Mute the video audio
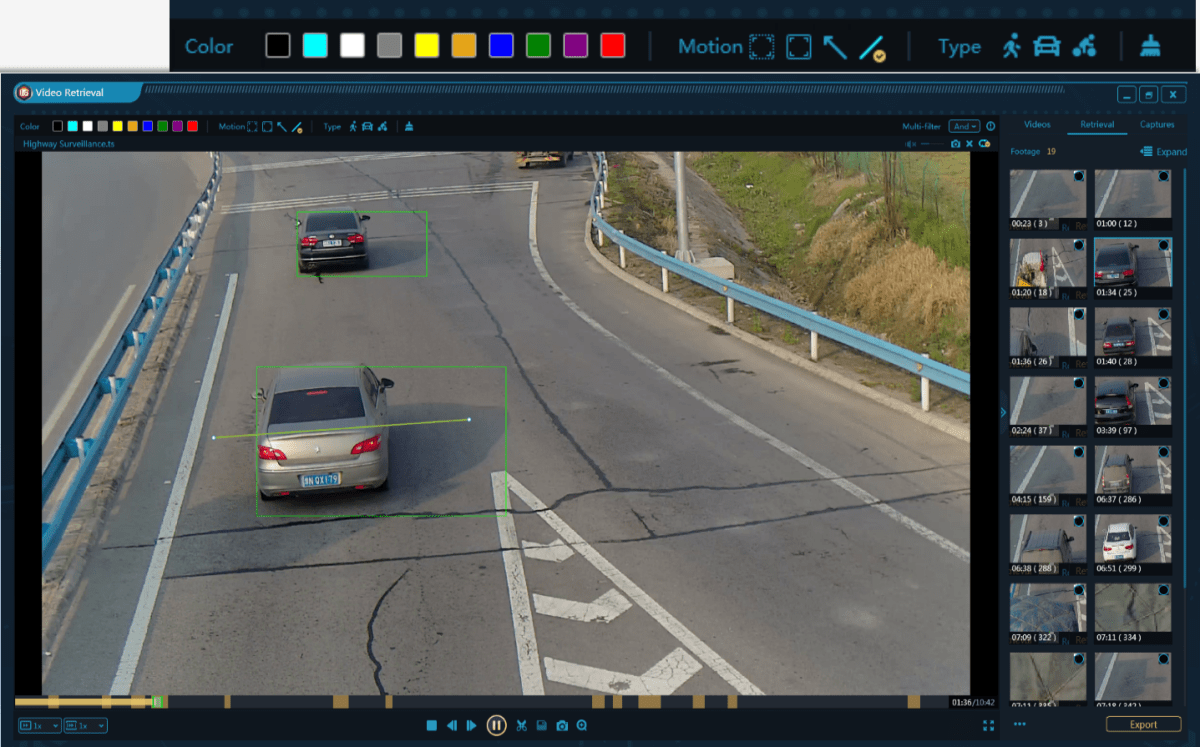The width and height of the screenshot is (1200, 747). [x=911, y=143]
